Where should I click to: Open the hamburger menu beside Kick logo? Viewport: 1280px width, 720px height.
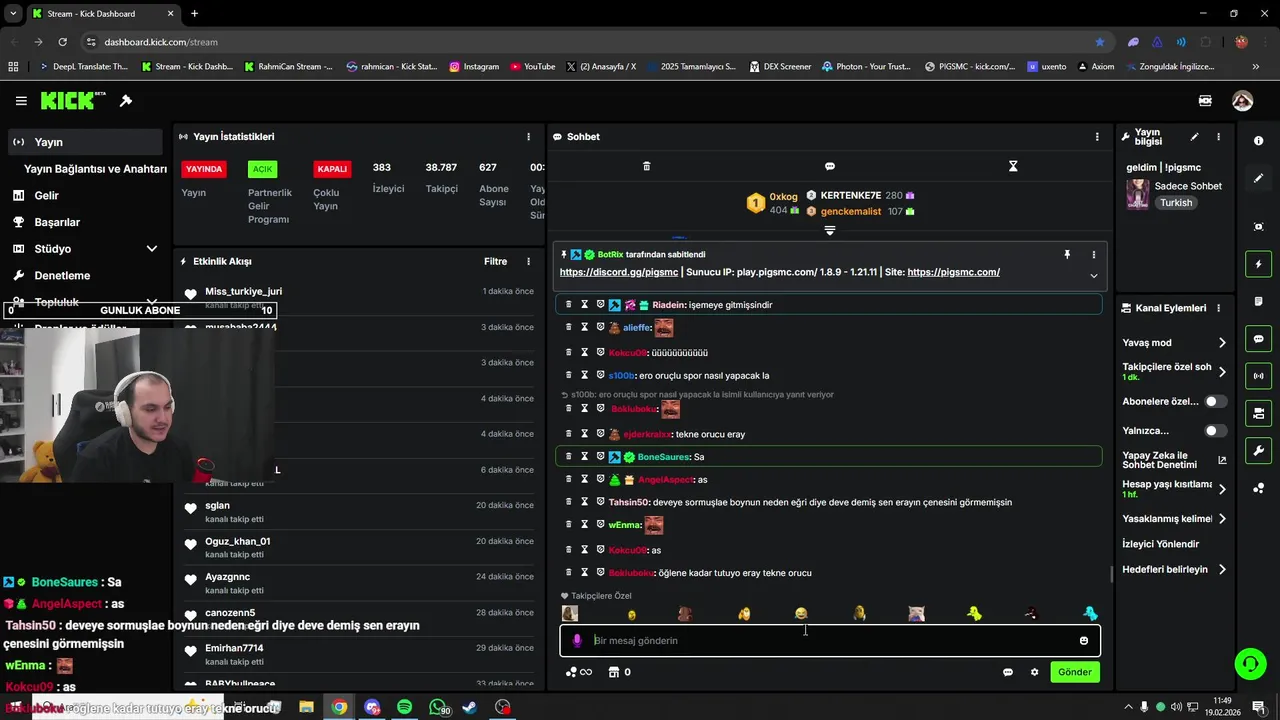[21, 101]
